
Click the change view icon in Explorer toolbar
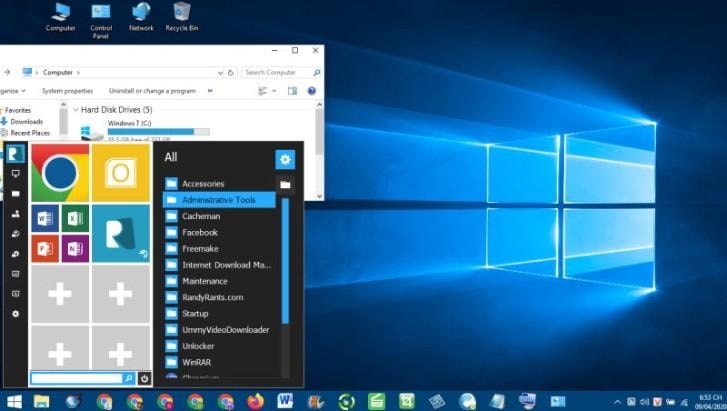262,91
